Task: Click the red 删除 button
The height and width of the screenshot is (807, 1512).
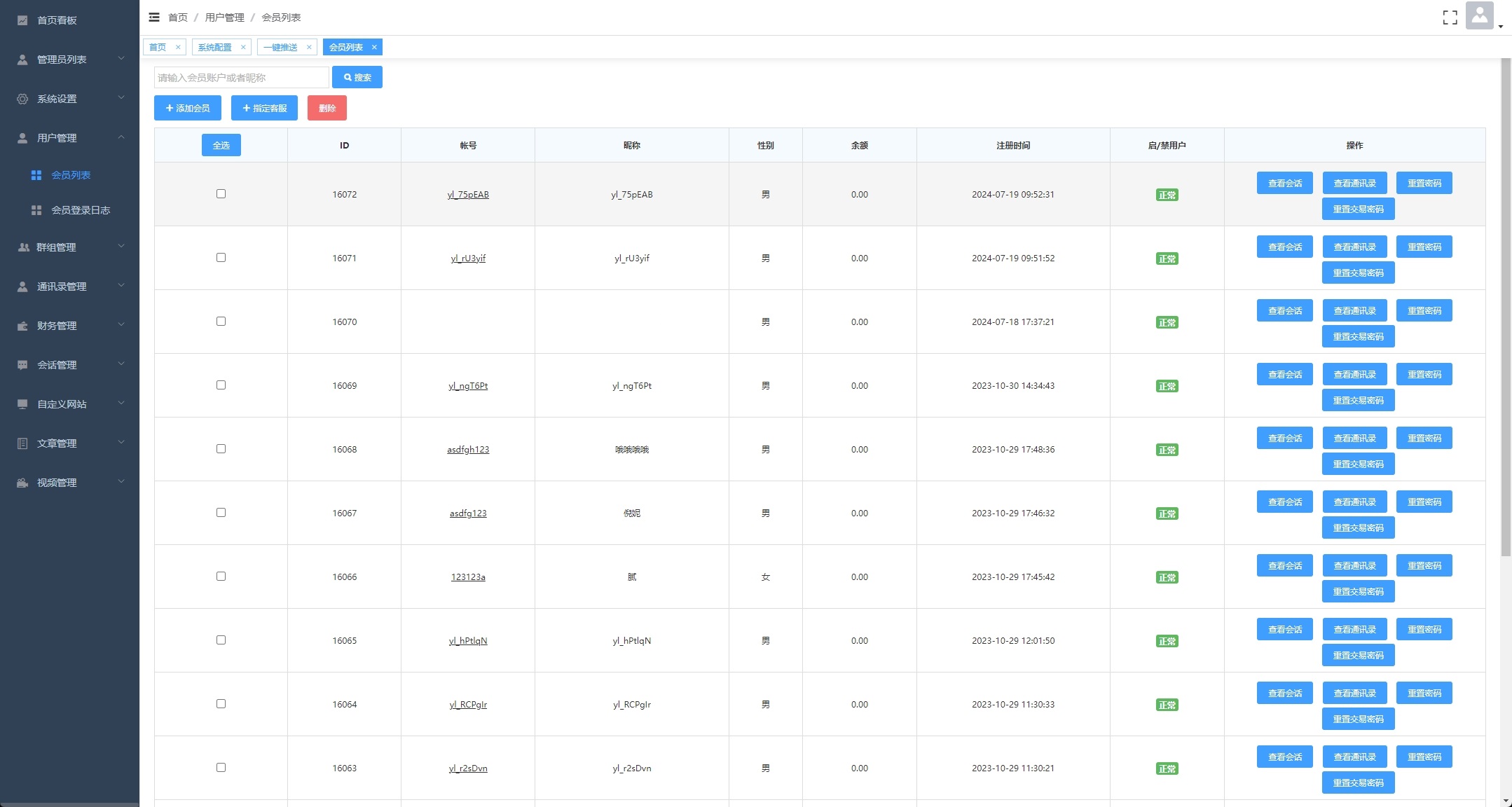Action: (x=327, y=108)
